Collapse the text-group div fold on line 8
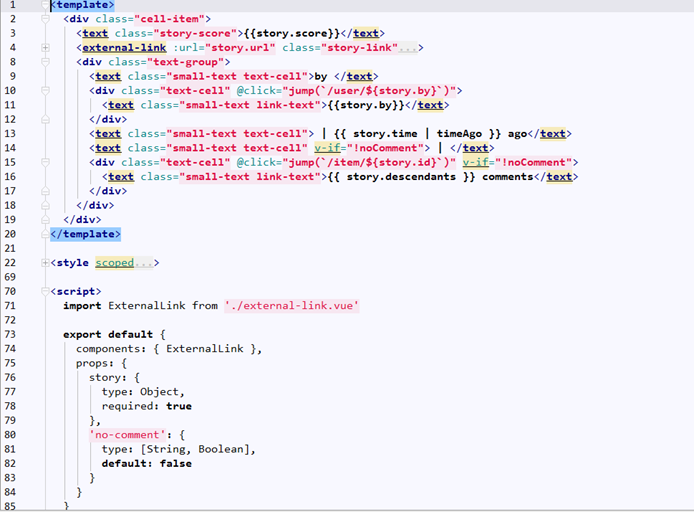Viewport: 694px width, 512px height. pos(45,62)
